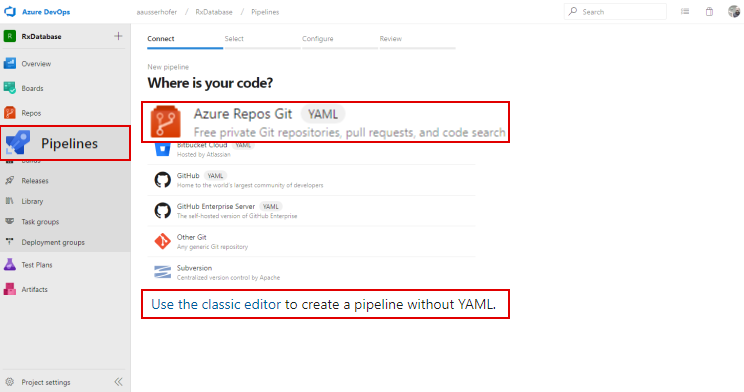Click the Other Git diamond icon

coord(163,241)
